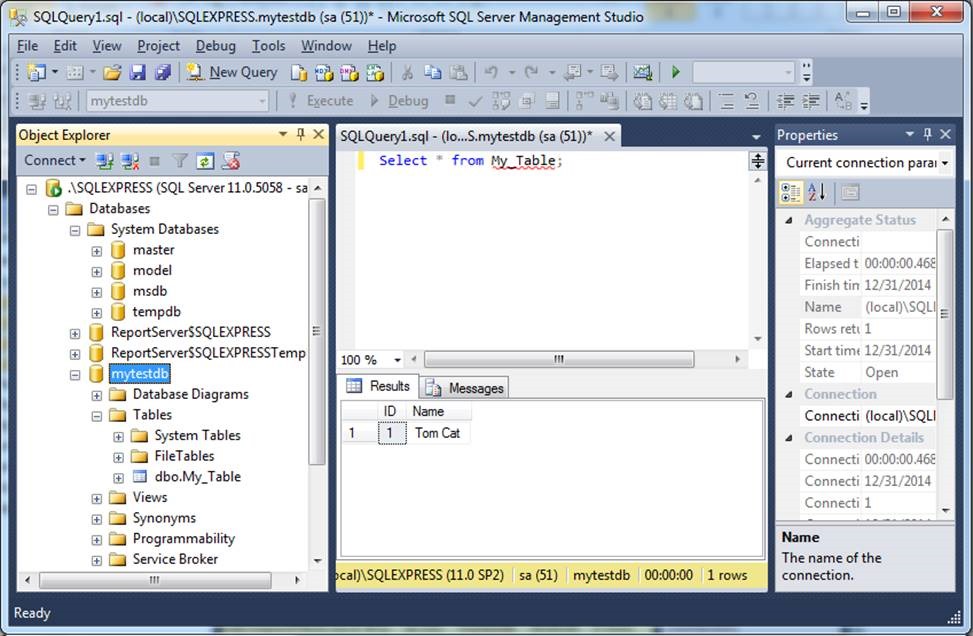This screenshot has width=973, height=636.
Task: Open the Tools menu
Action: click(x=268, y=46)
